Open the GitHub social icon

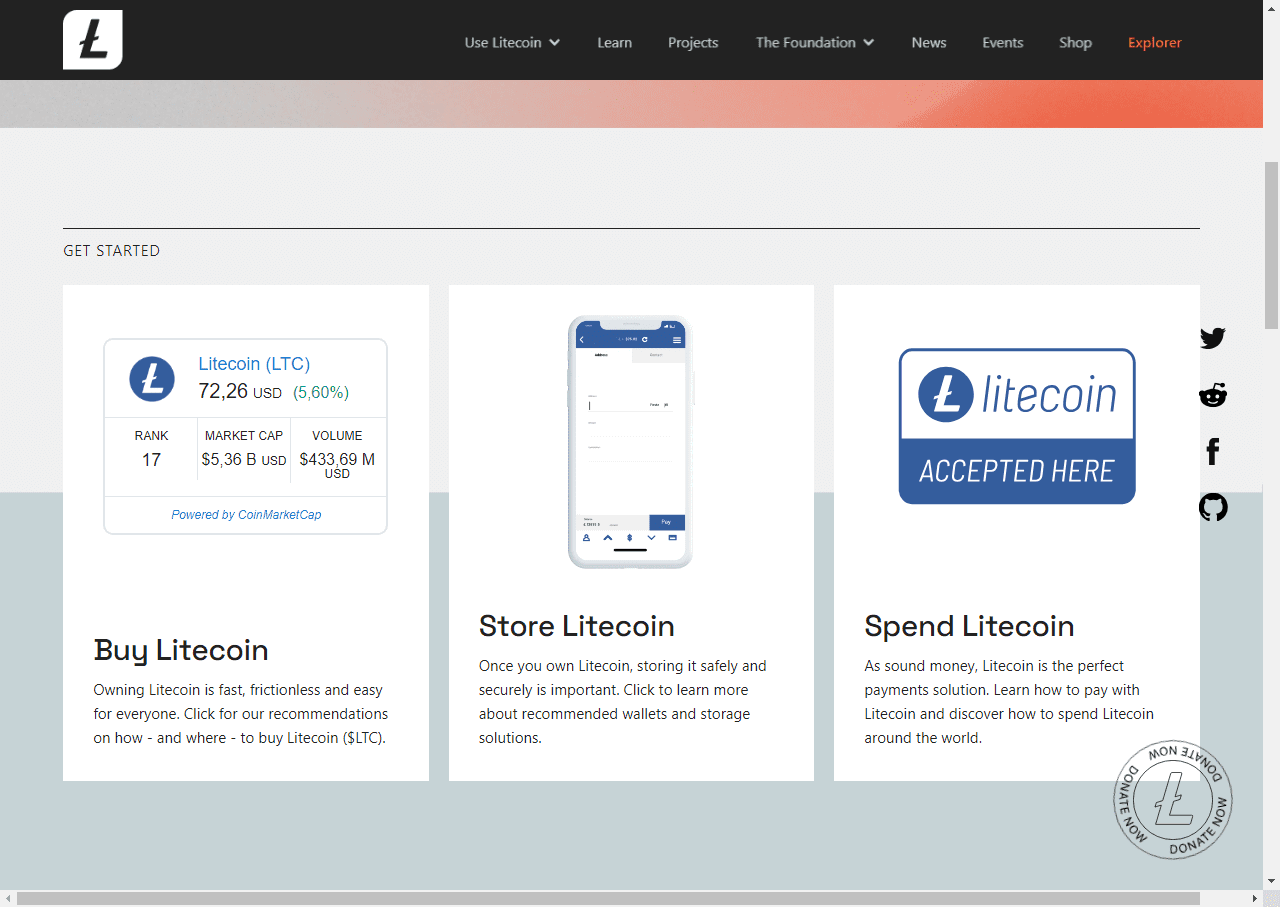(1213, 508)
